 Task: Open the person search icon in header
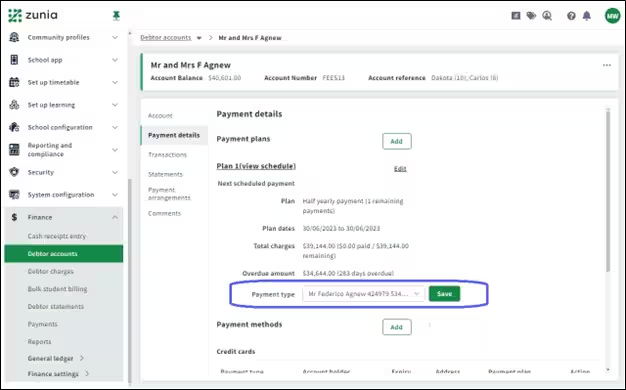pyautogui.click(x=547, y=16)
